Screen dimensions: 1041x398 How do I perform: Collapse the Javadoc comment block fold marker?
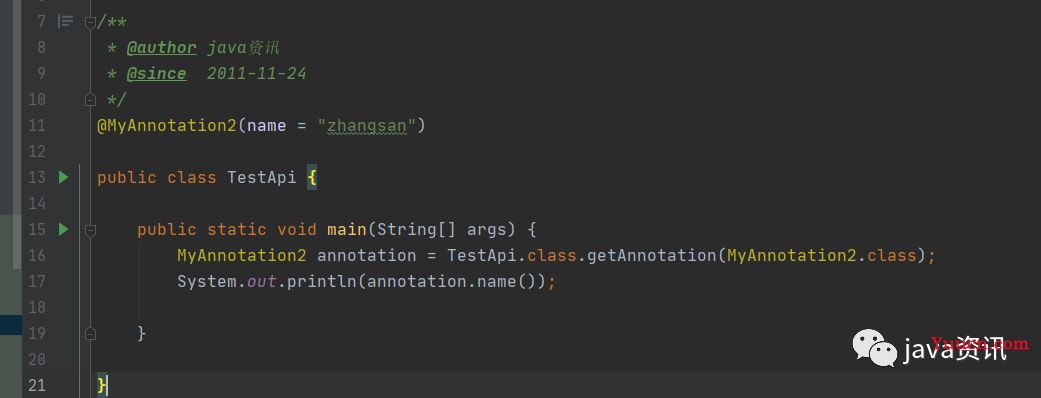point(90,22)
